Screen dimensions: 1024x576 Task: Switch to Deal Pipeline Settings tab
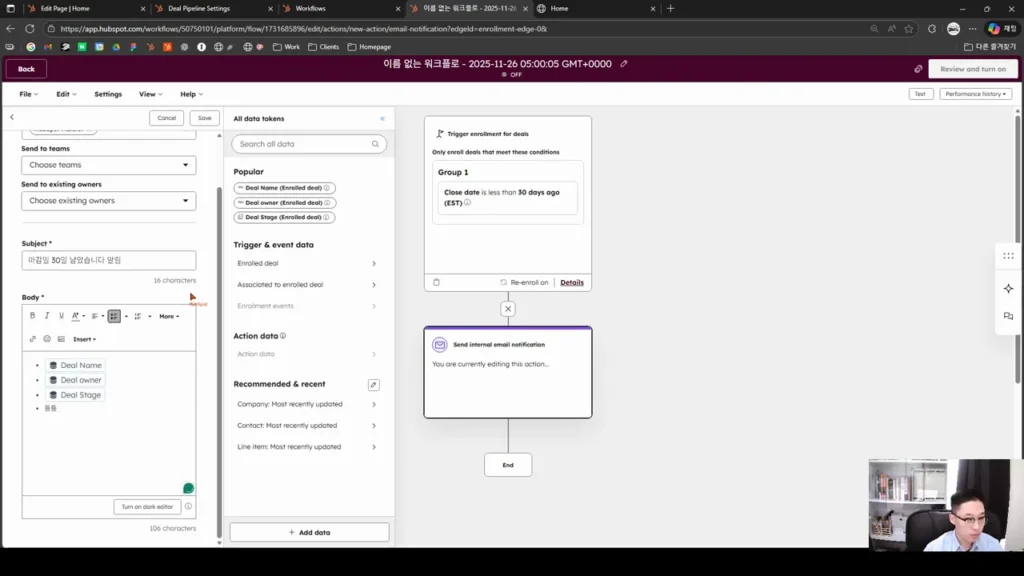[212, 8]
